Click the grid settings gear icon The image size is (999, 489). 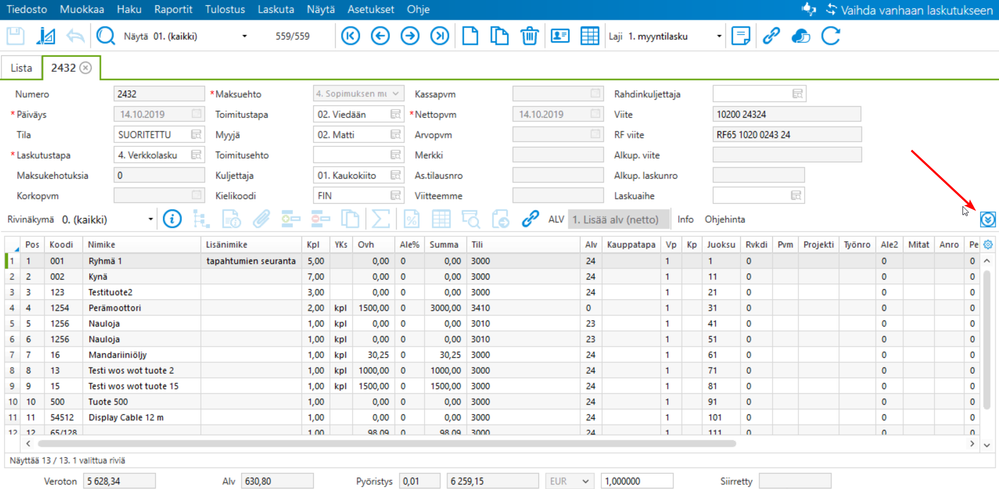tap(988, 244)
